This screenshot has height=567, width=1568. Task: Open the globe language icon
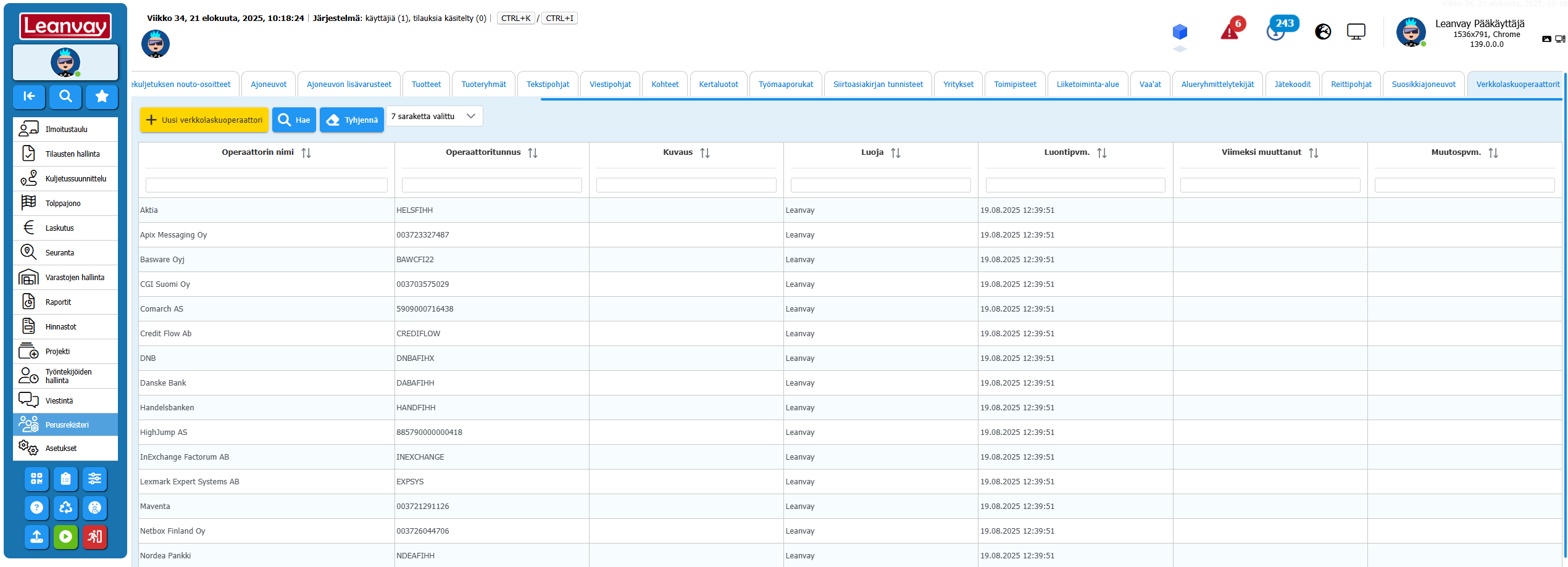pos(1322,31)
